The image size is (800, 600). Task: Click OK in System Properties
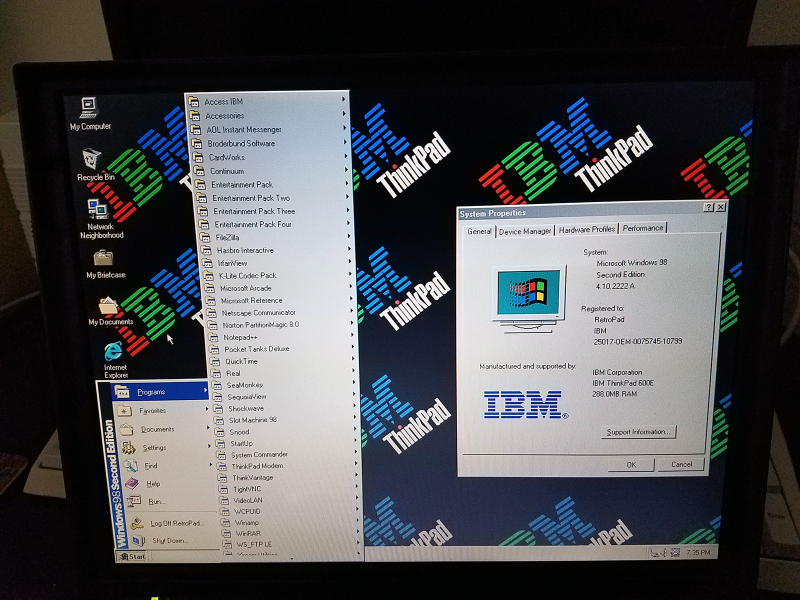[631, 465]
